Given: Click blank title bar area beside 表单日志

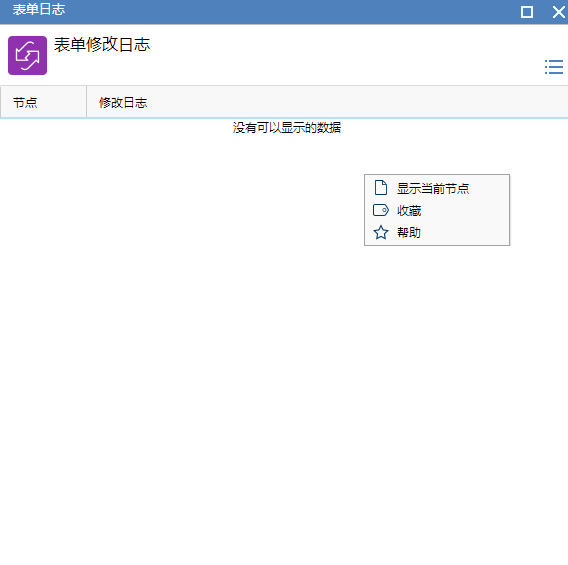Looking at the screenshot, I should pyautogui.click(x=290, y=12).
